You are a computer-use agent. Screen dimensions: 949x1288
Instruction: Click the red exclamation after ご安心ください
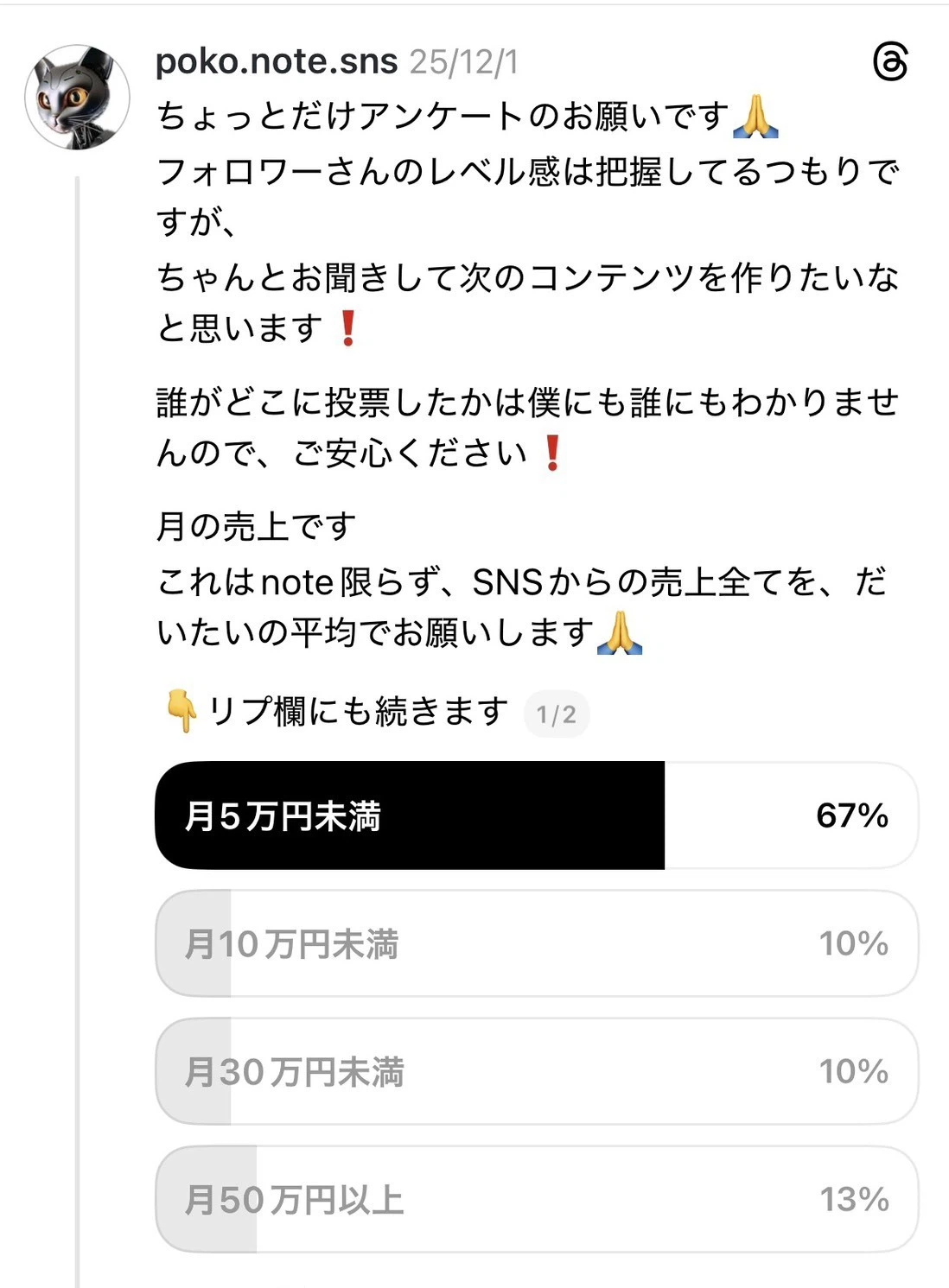point(552,454)
